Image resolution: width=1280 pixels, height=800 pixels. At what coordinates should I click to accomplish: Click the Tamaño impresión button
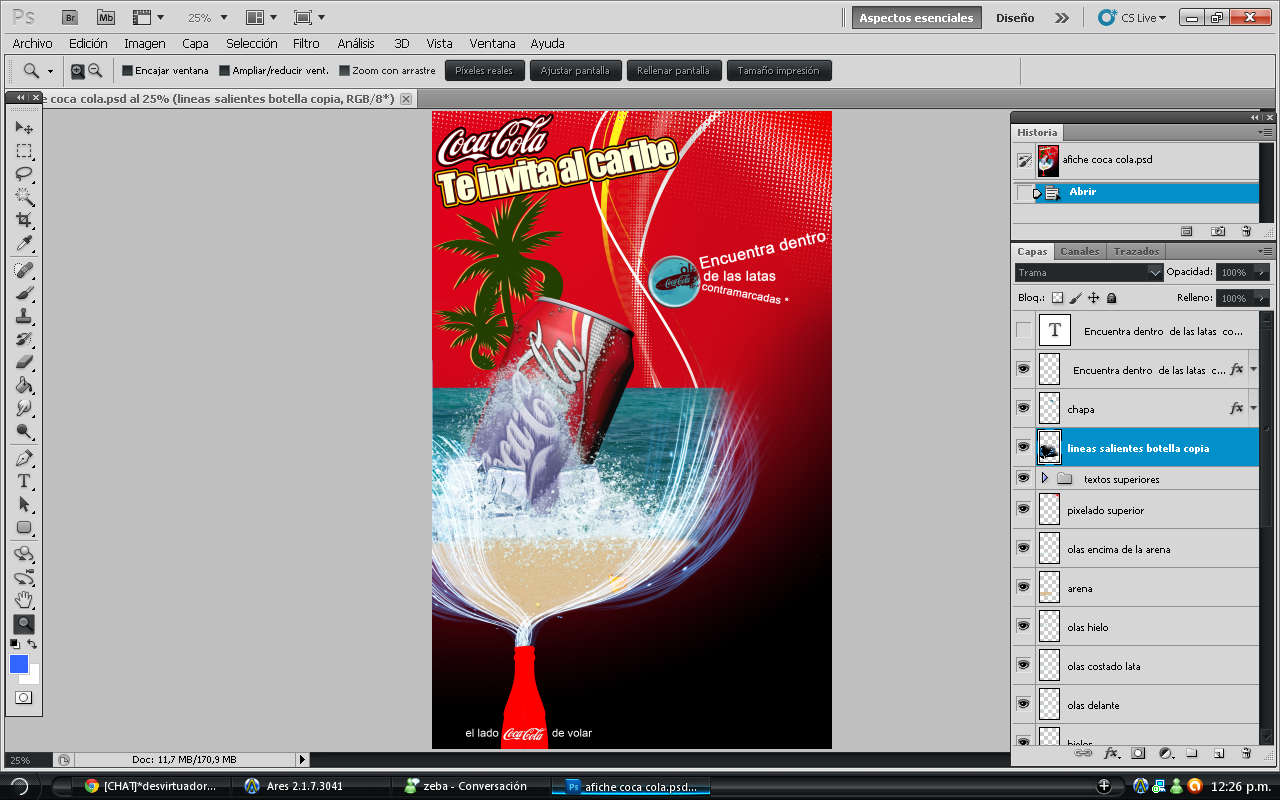point(779,71)
